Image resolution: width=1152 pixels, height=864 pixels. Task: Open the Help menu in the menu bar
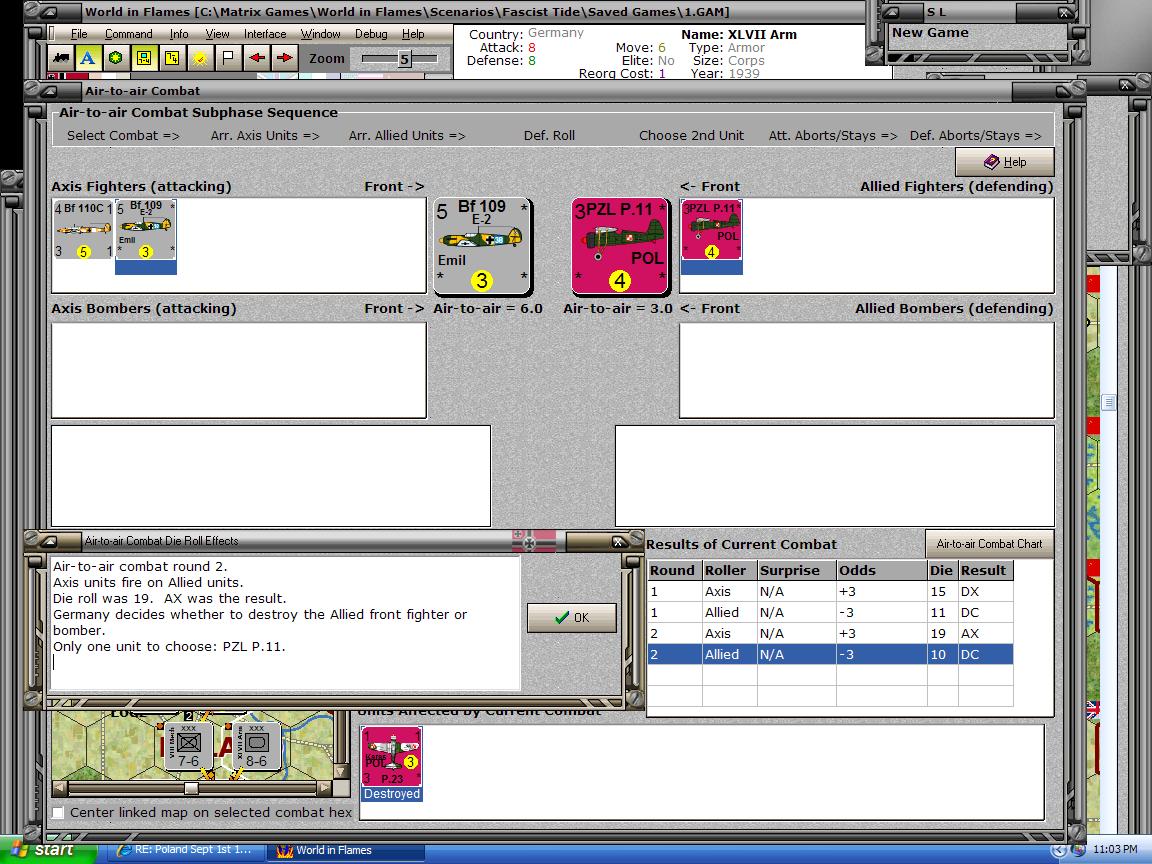(413, 34)
